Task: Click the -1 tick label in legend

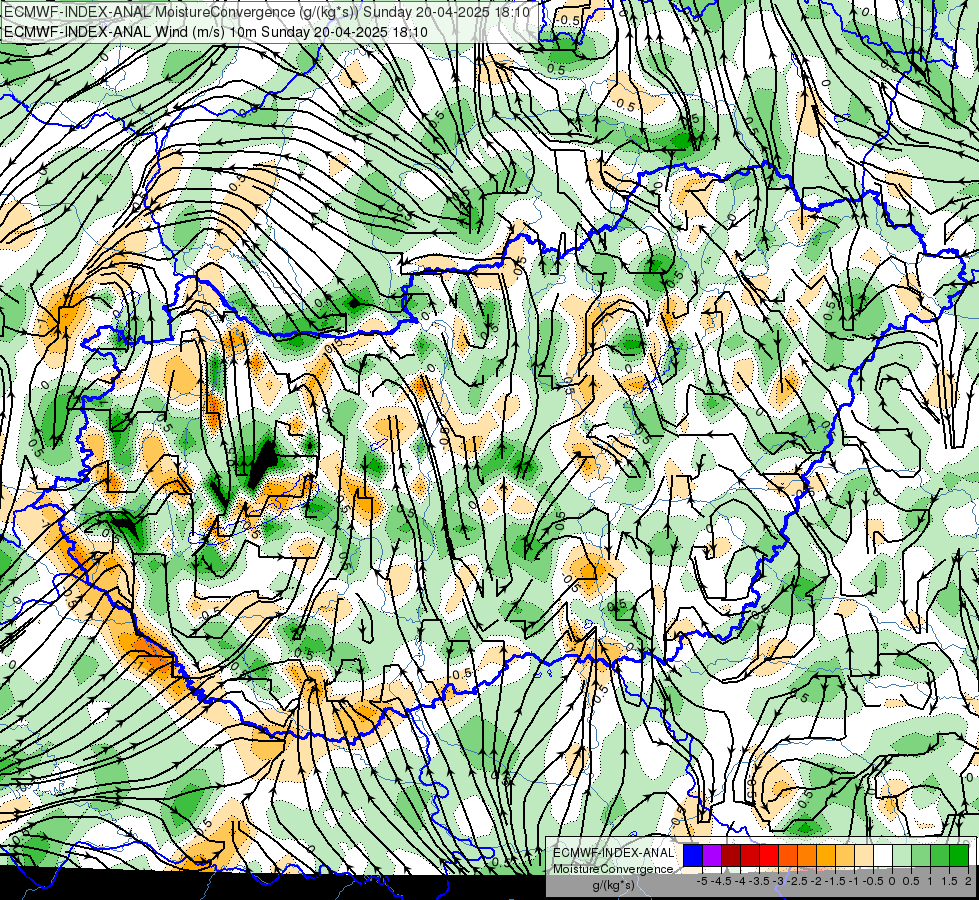Action: 854,881
